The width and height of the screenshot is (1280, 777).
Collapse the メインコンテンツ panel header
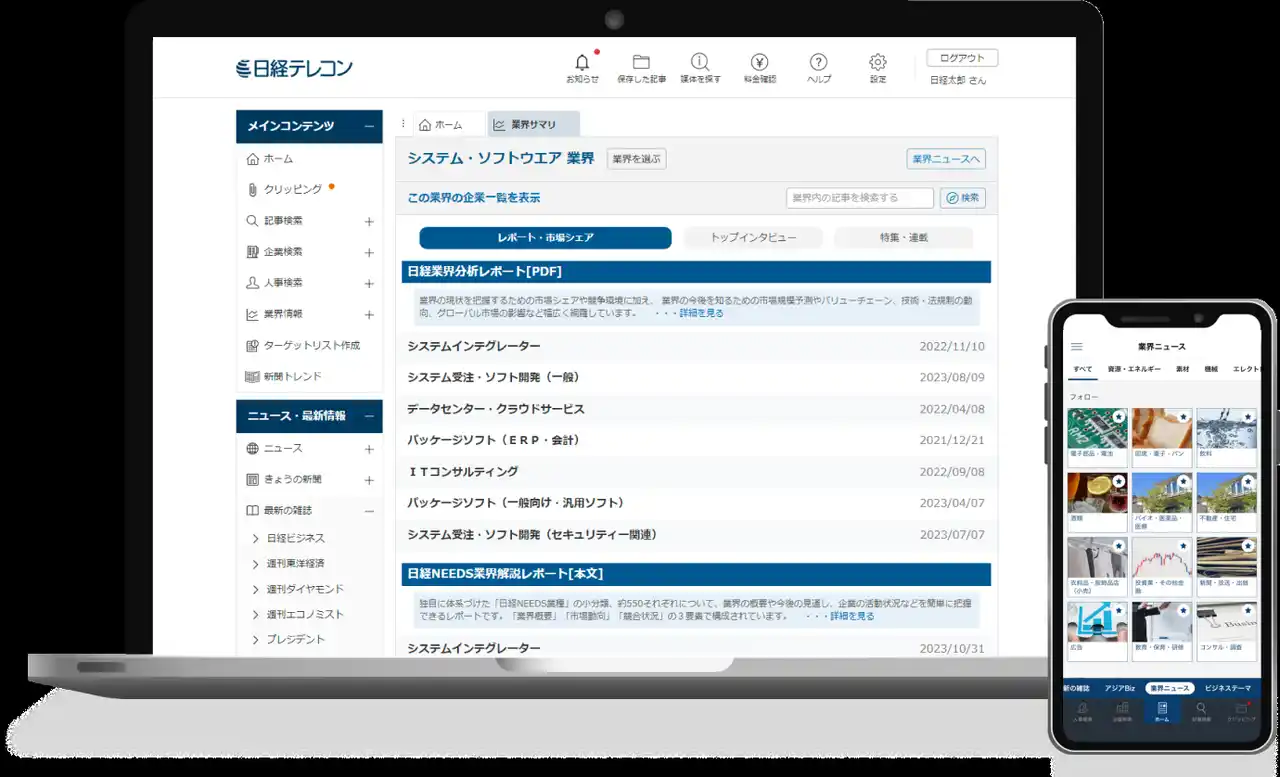(369, 126)
